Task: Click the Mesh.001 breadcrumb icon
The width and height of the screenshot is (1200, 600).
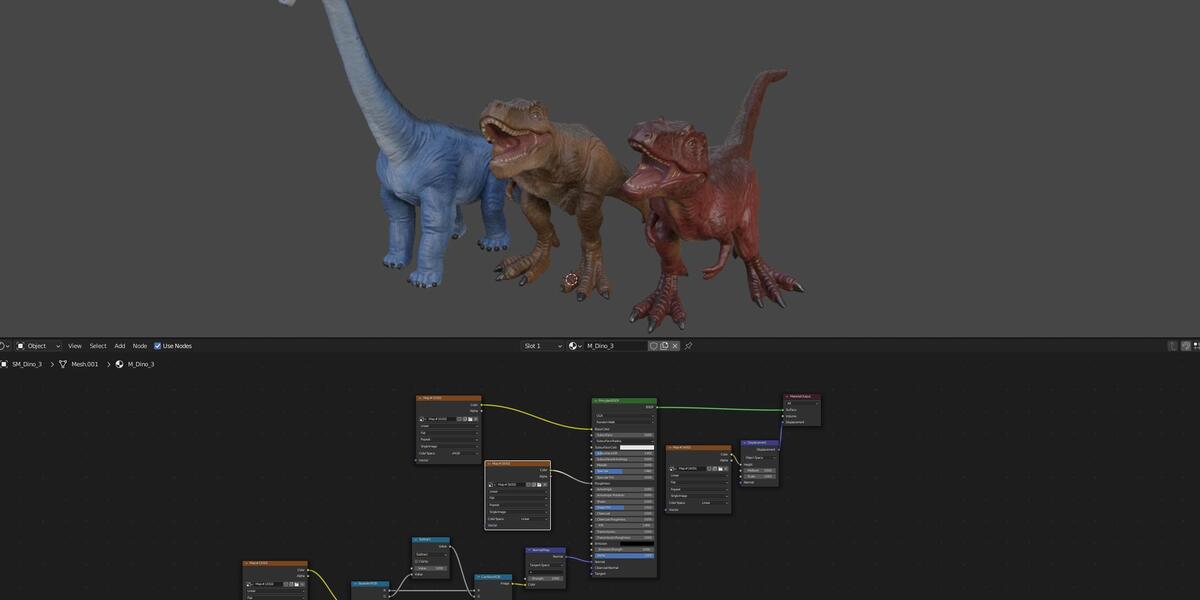Action: 63,364
